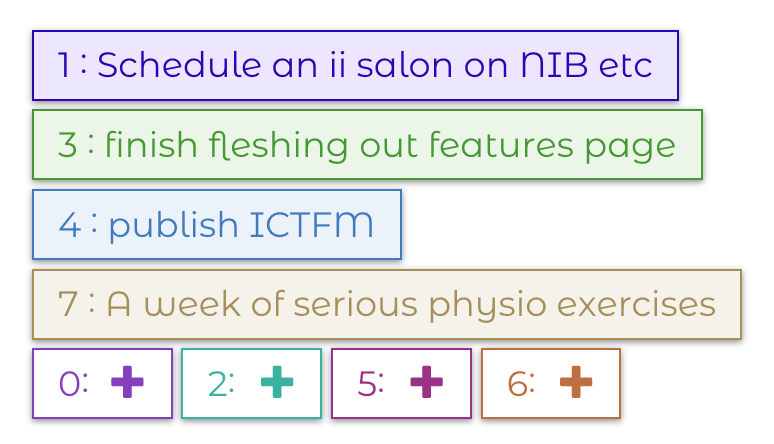This screenshot has height=444, width=774.
Task: Click the '0:' label of the empty slot
Action: click(x=73, y=383)
